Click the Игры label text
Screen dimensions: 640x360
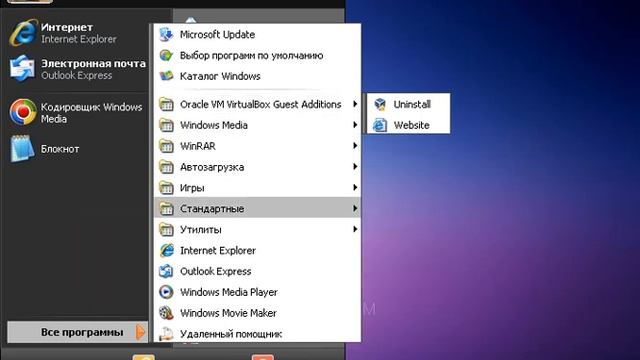click(x=192, y=188)
